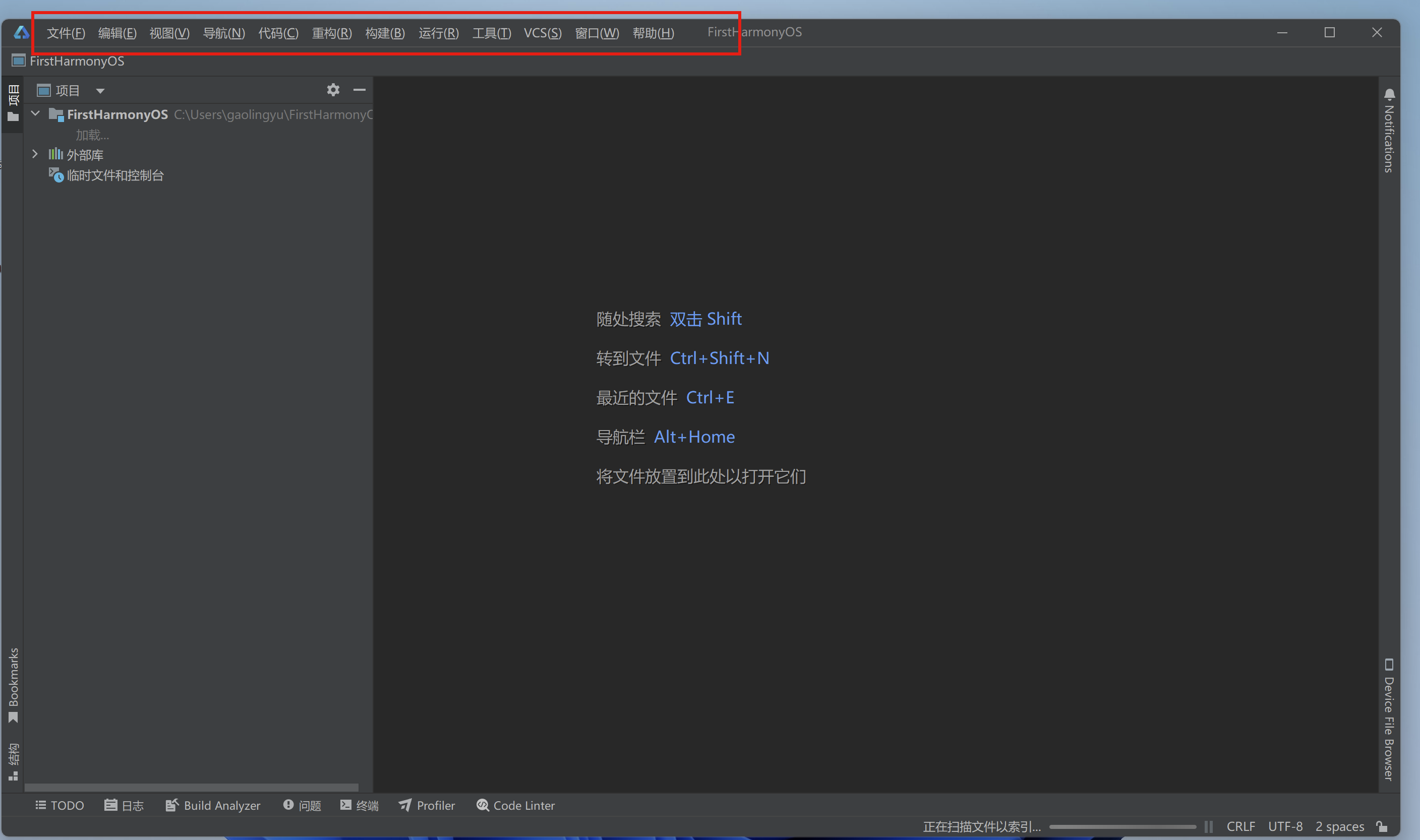The width and height of the screenshot is (1420, 840).
Task: Open the Build Analyzer tool window
Action: [x=213, y=805]
